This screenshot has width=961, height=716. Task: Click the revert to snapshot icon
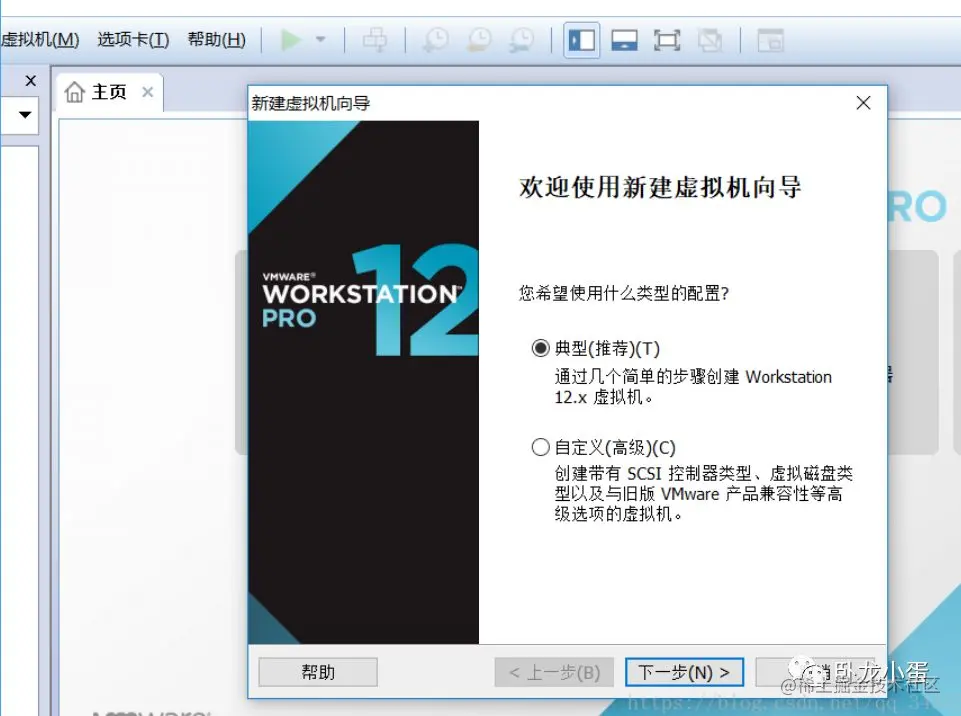tap(479, 40)
